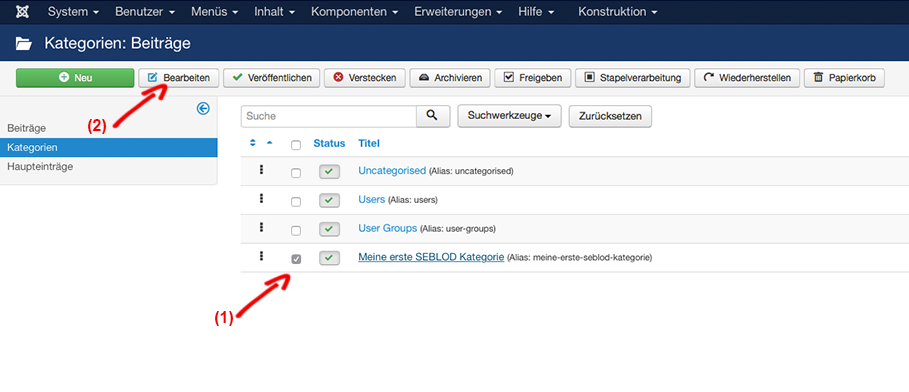The width and height of the screenshot is (909, 392).
Task: Click drag handle of Users row
Action: [x=261, y=198]
